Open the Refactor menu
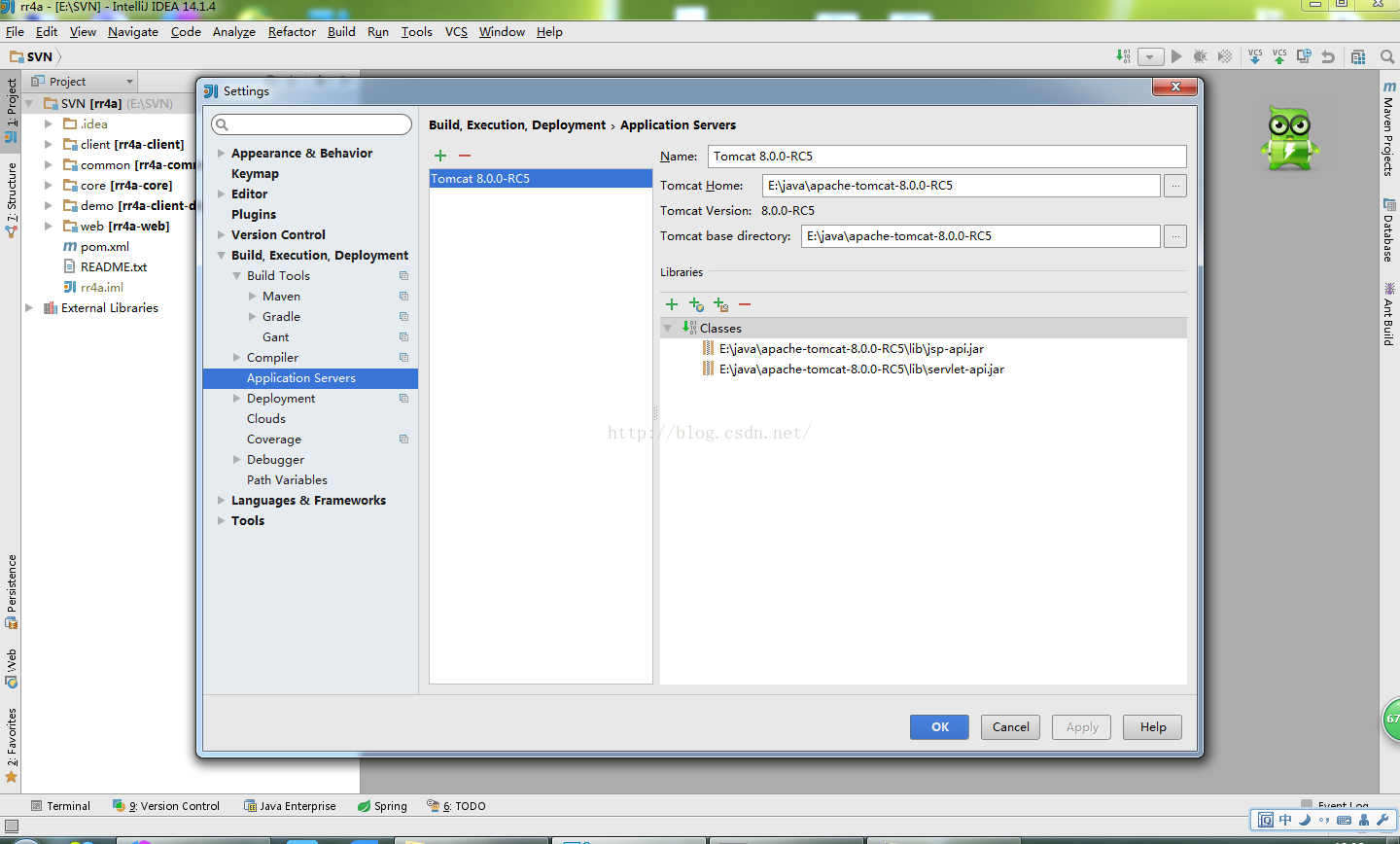The height and width of the screenshot is (844, 1400). 292,32
